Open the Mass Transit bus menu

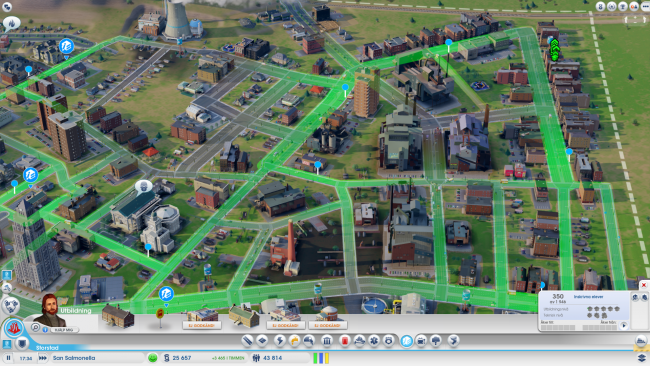[x=421, y=341]
